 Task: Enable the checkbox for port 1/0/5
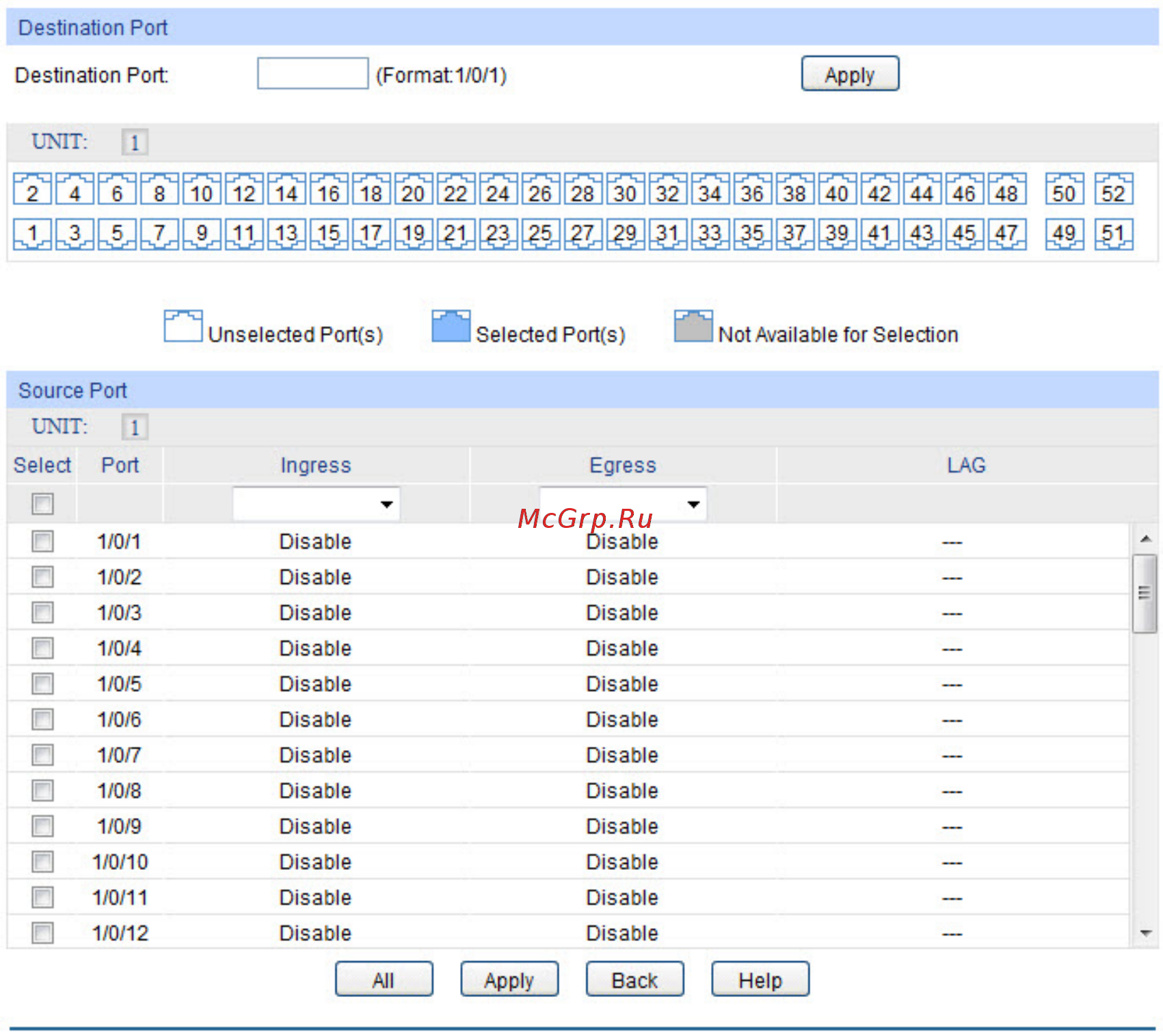(x=42, y=683)
